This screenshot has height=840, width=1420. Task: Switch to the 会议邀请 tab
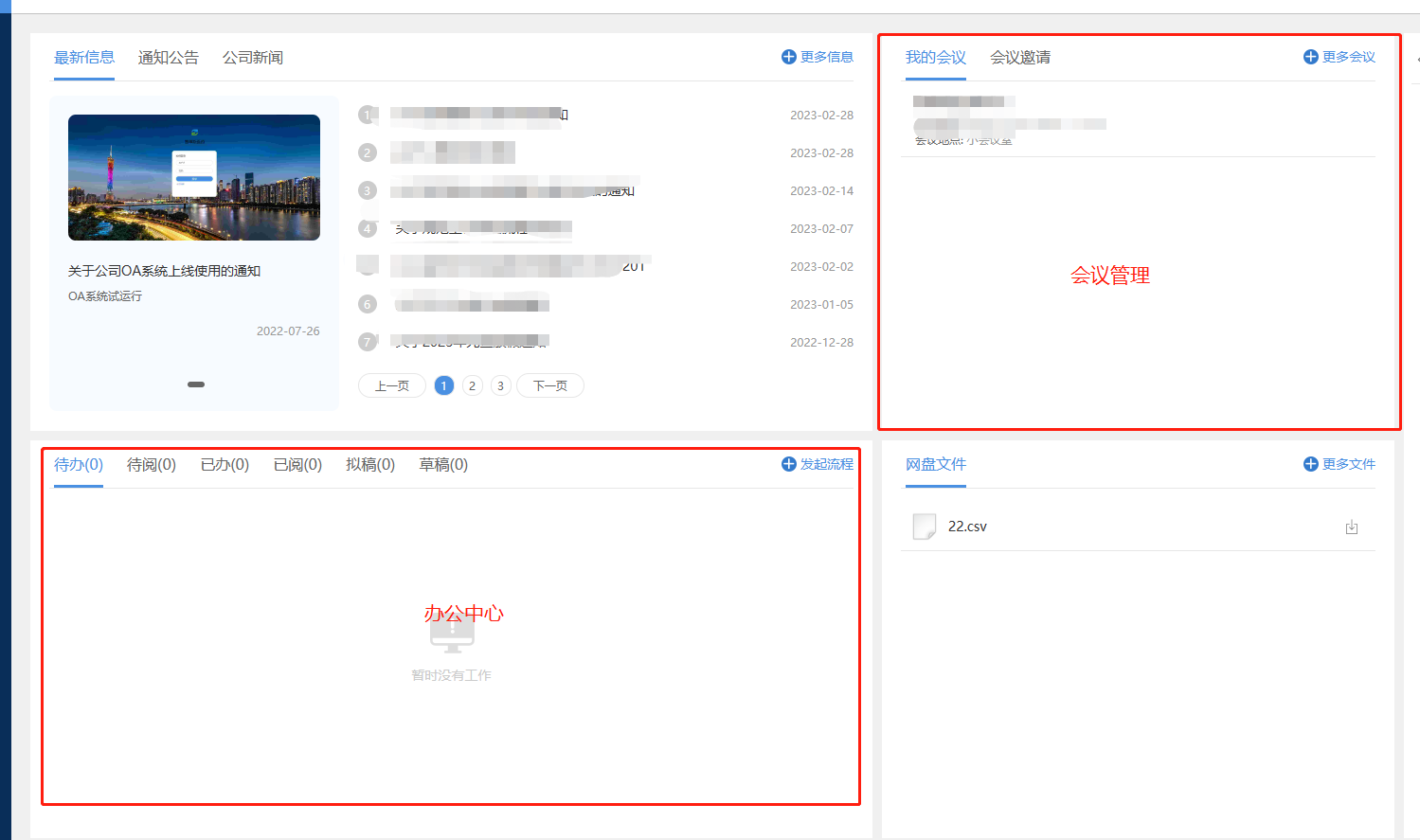[x=1020, y=58]
